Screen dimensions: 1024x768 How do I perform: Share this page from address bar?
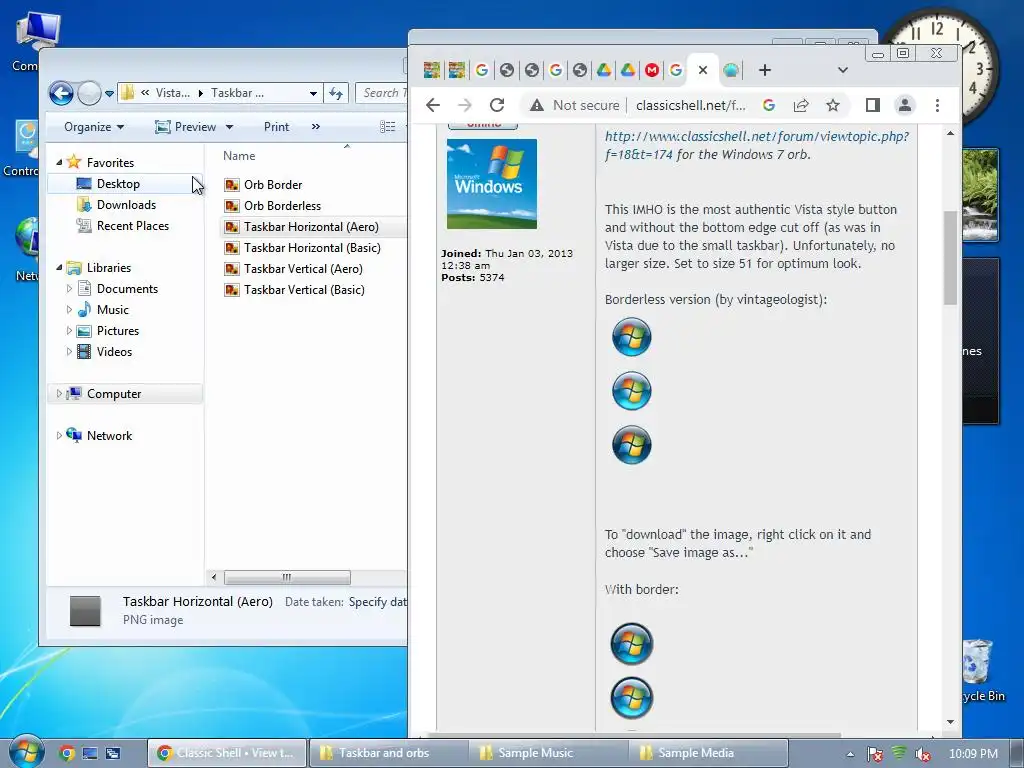pos(801,105)
